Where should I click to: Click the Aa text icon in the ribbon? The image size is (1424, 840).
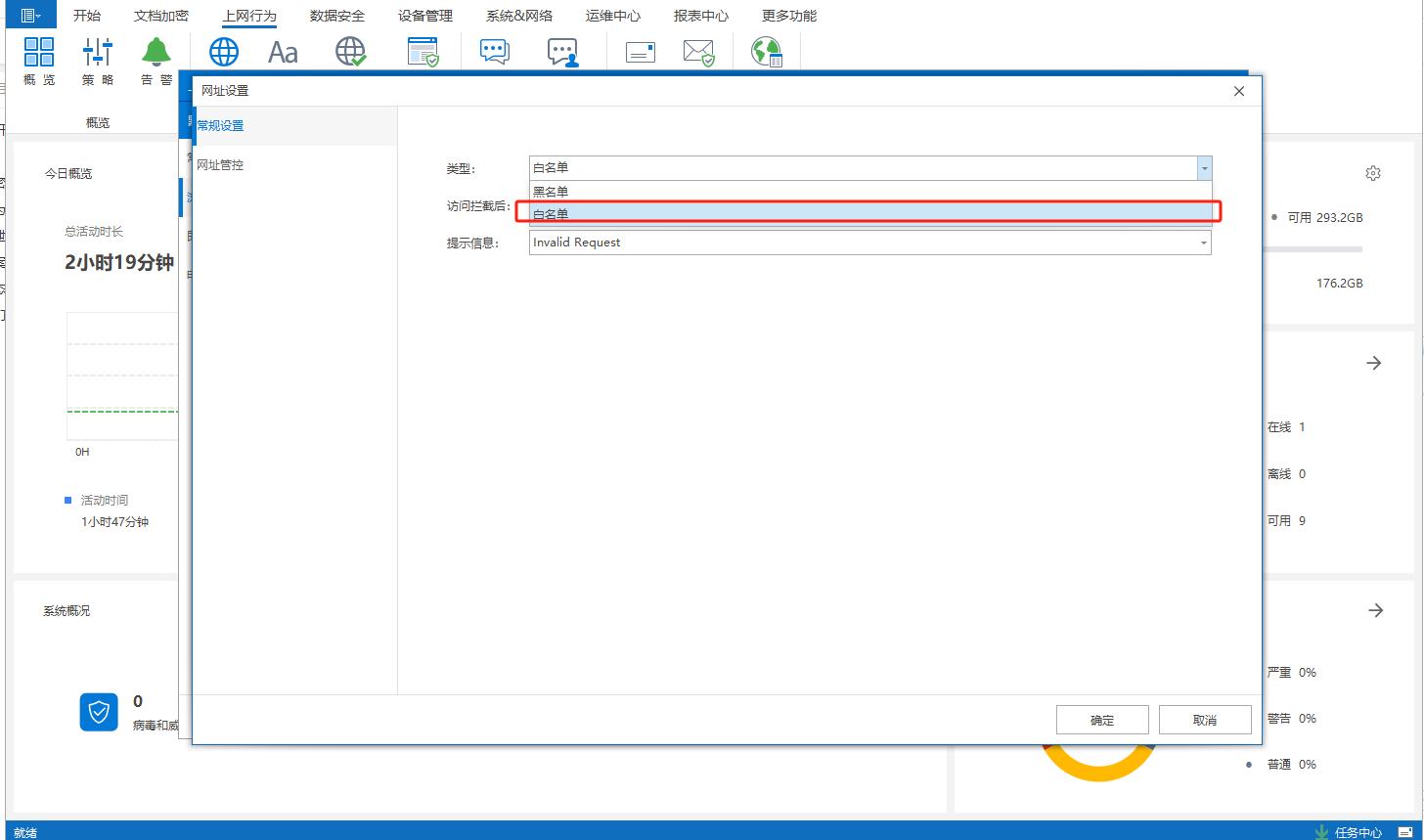(283, 52)
